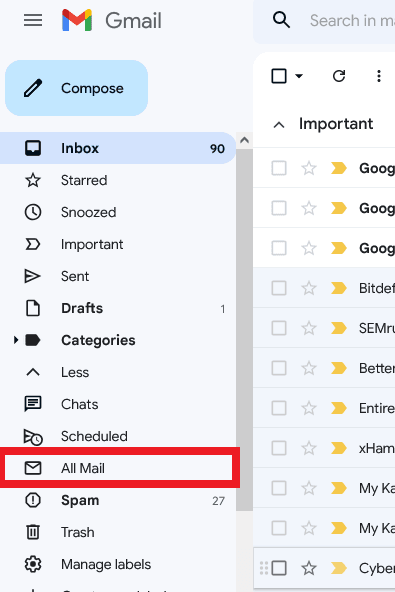Image resolution: width=395 pixels, height=592 pixels.
Task: Star the Bitdef email
Action: pyautogui.click(x=309, y=288)
